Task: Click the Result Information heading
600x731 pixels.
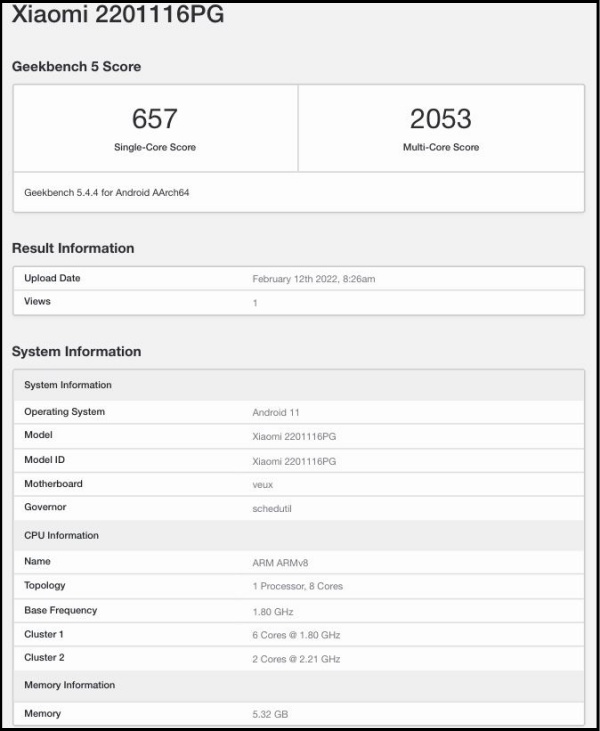Action: (73, 248)
